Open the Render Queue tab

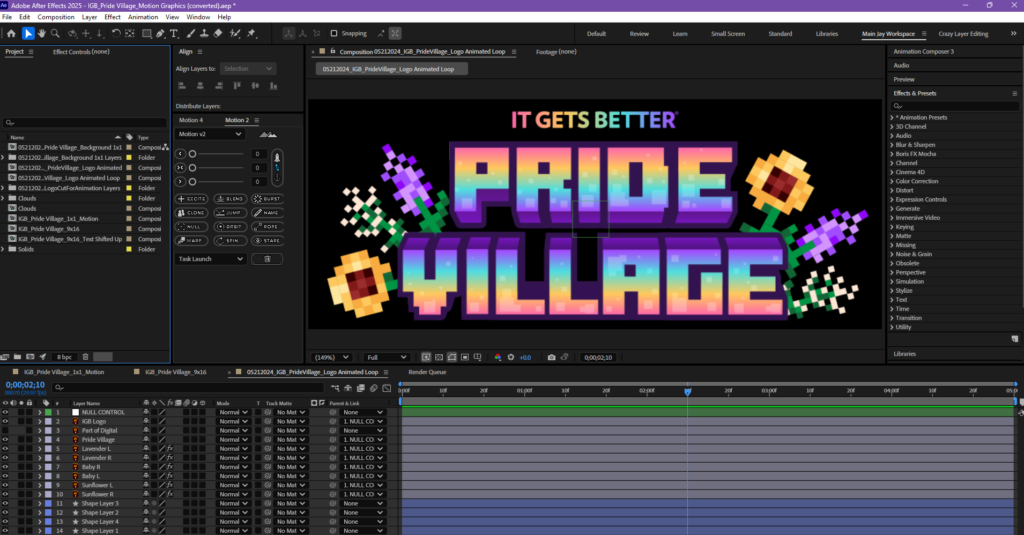(427, 372)
